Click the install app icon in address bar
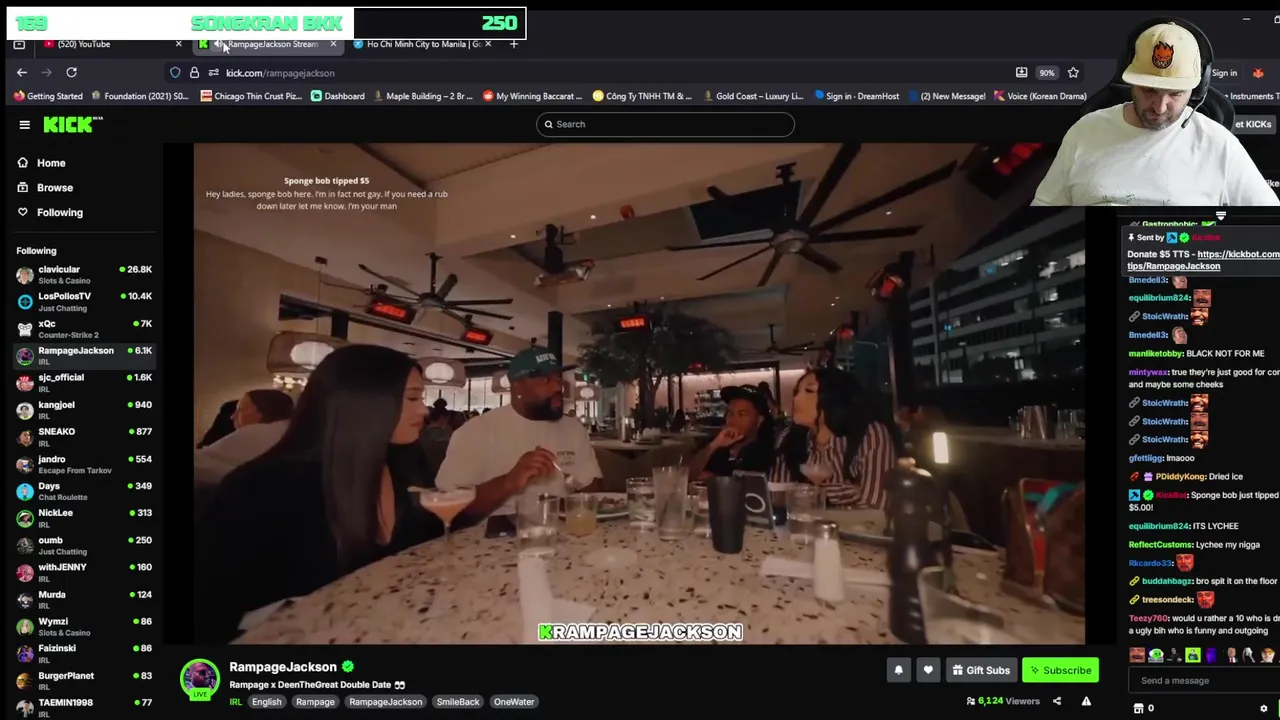Screen dimensions: 1280x720 1021,72
